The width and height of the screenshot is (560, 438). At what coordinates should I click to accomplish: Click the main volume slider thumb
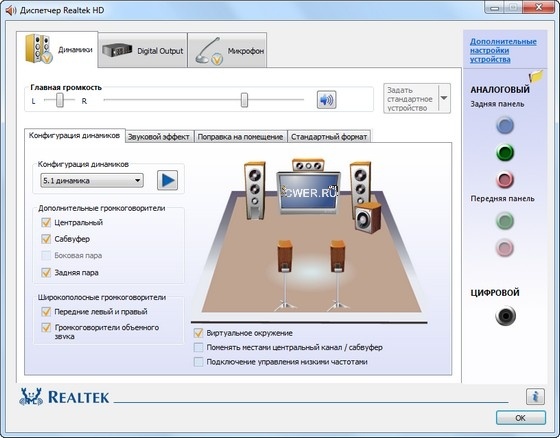(x=244, y=100)
